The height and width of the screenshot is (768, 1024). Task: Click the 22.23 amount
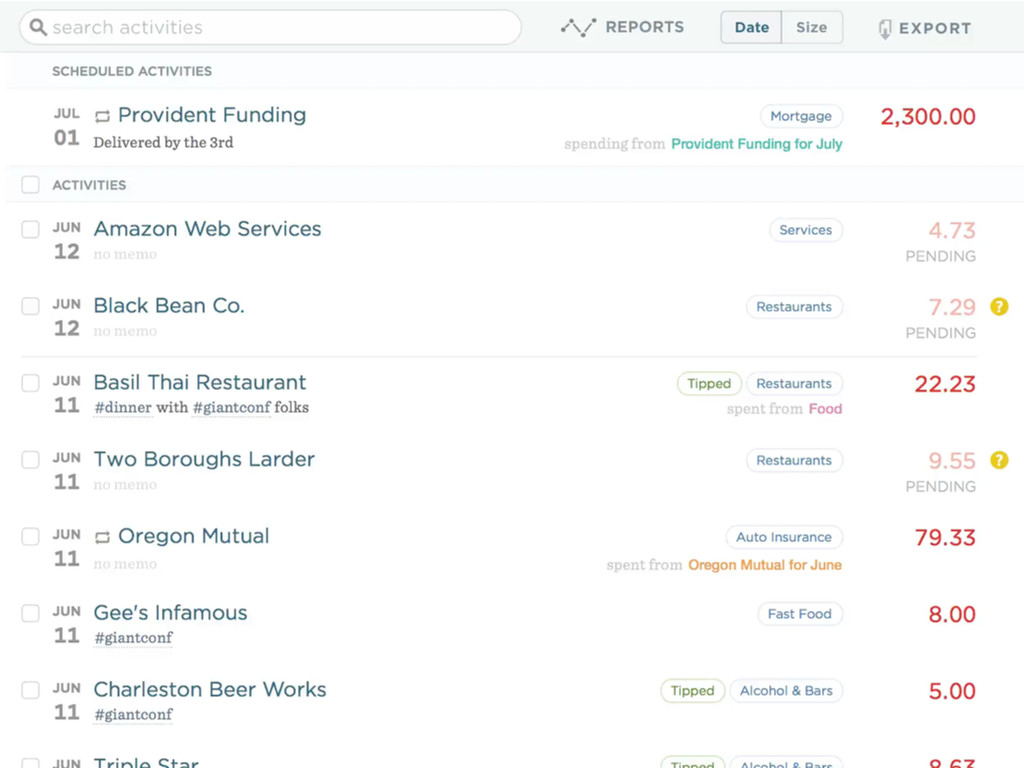click(x=945, y=384)
